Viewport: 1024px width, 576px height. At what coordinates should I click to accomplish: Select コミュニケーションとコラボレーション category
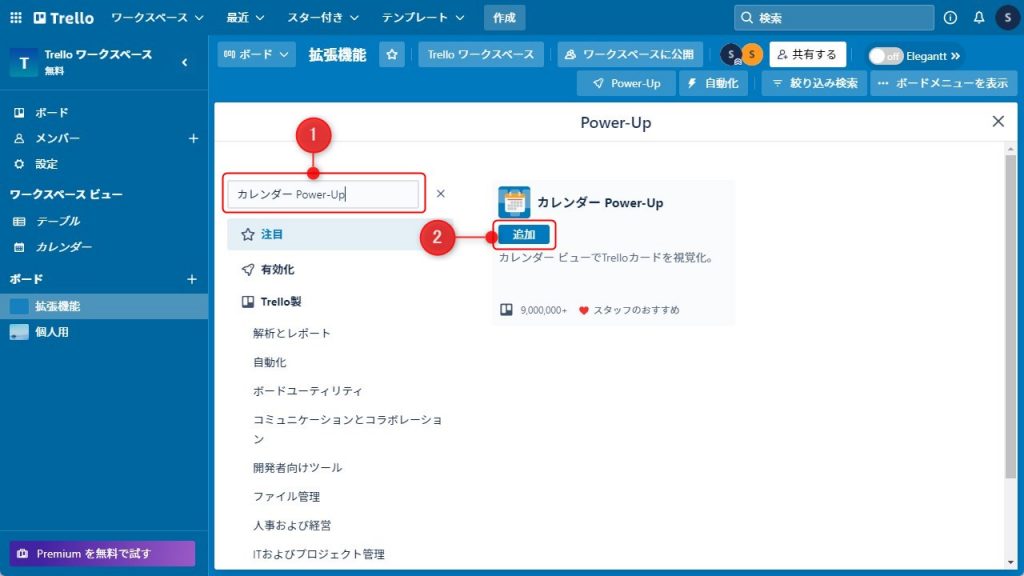(347, 429)
